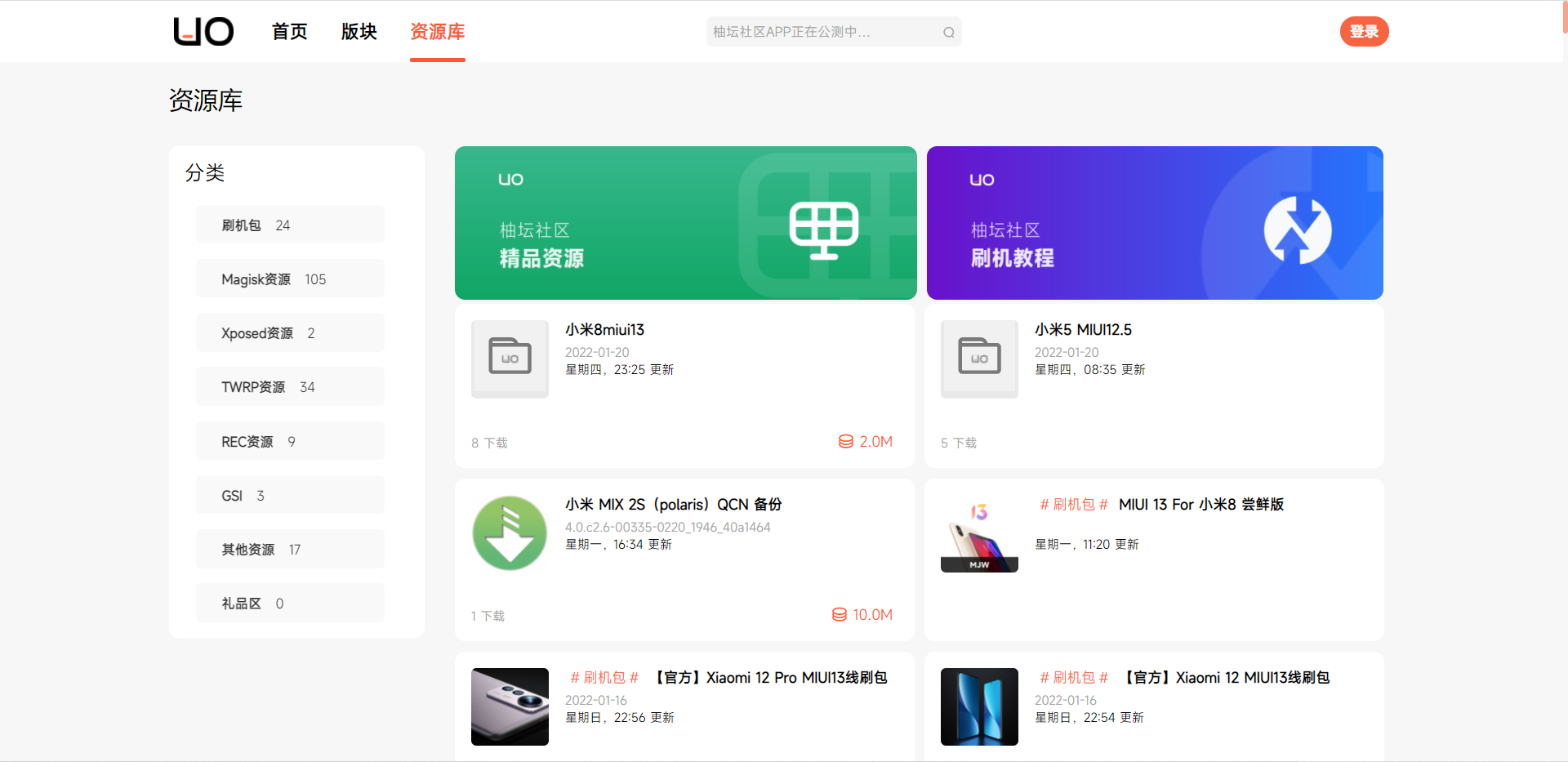Click blue Xiaomi 12 phone thumbnail

click(x=979, y=706)
